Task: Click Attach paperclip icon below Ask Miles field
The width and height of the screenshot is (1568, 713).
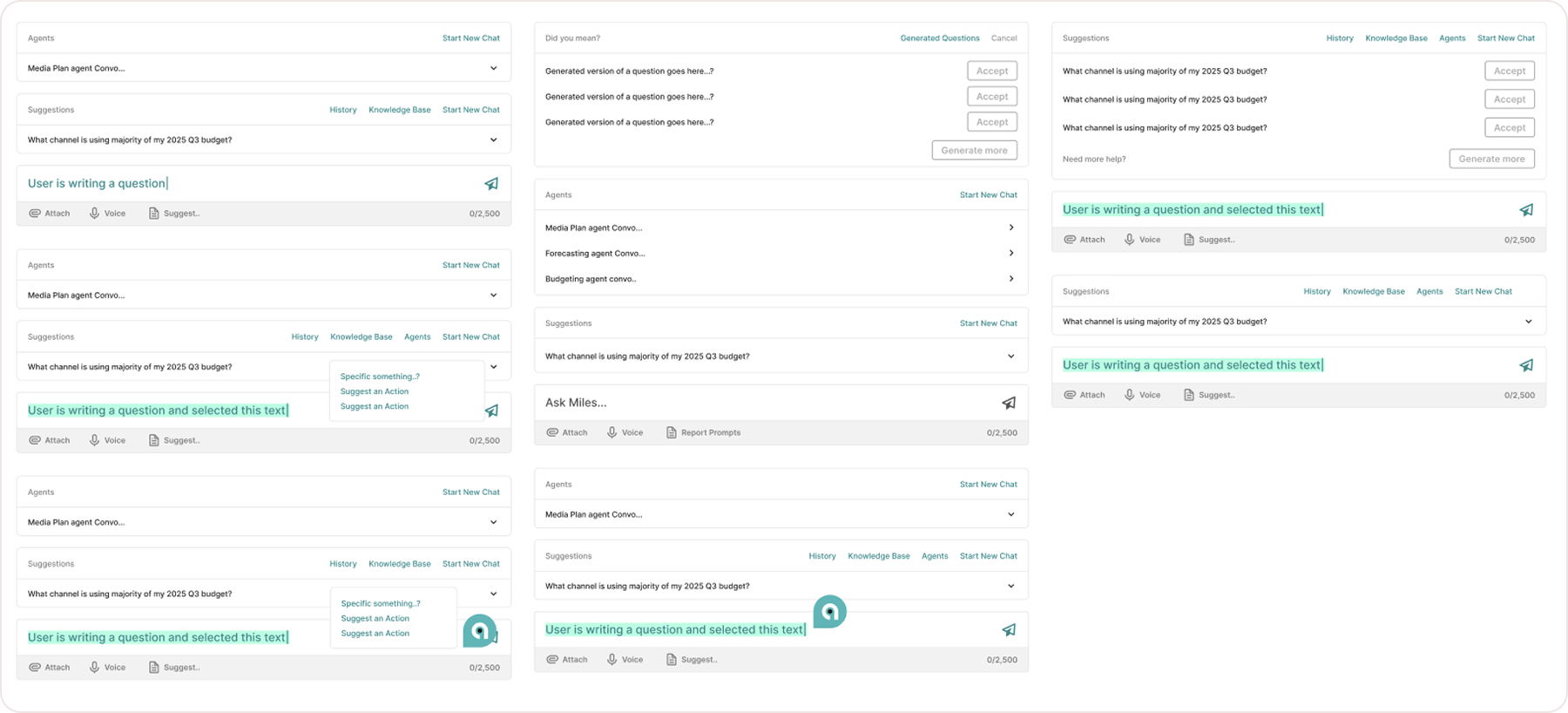Action: [x=552, y=432]
